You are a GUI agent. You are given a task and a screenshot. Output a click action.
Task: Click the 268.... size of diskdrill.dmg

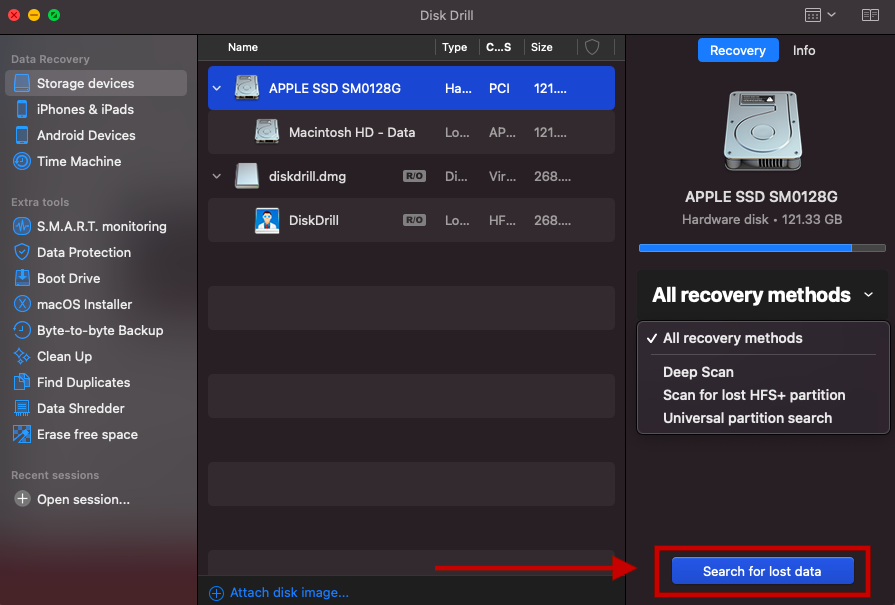pos(552,176)
